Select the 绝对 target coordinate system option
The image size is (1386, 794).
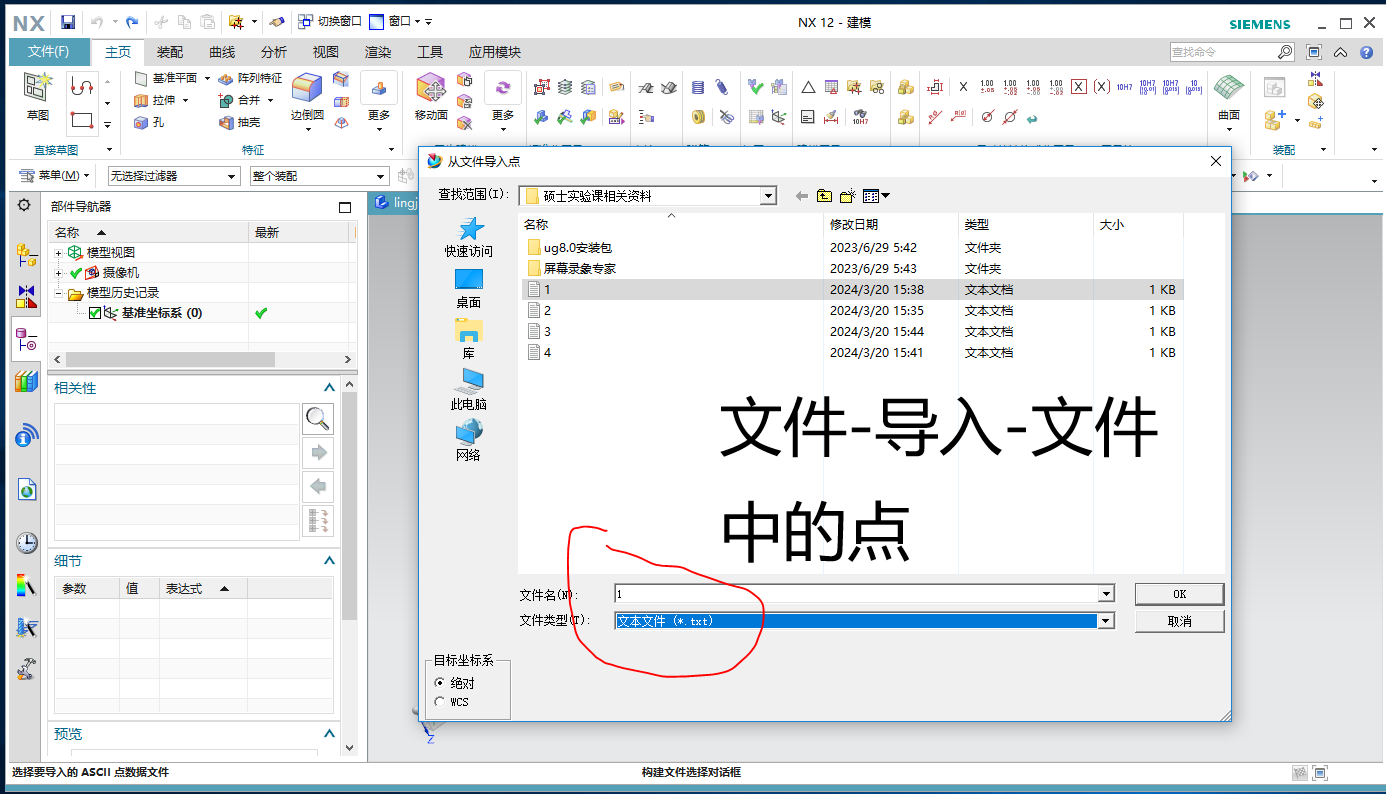[x=440, y=683]
